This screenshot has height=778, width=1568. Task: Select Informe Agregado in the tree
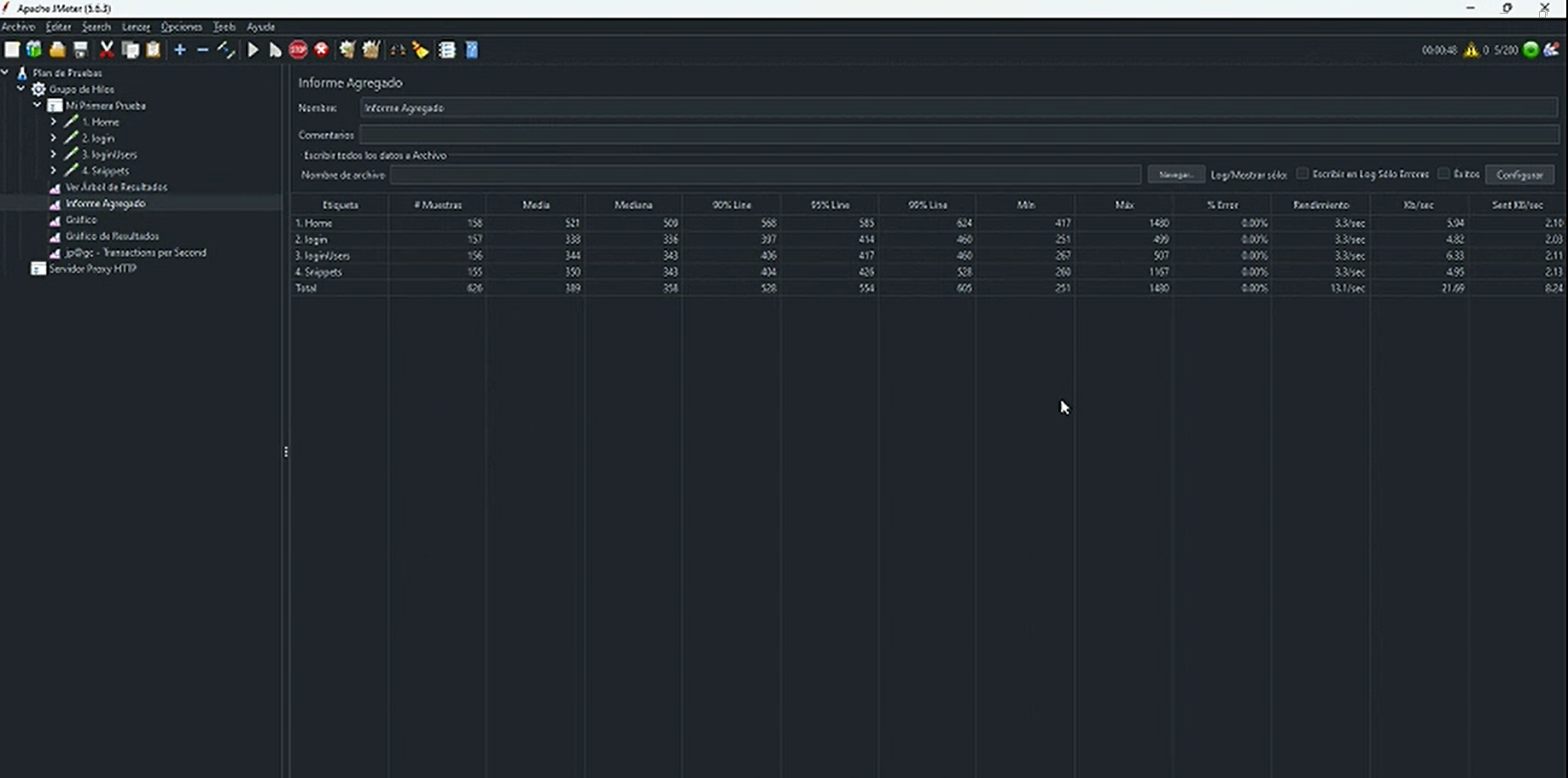tap(105, 204)
